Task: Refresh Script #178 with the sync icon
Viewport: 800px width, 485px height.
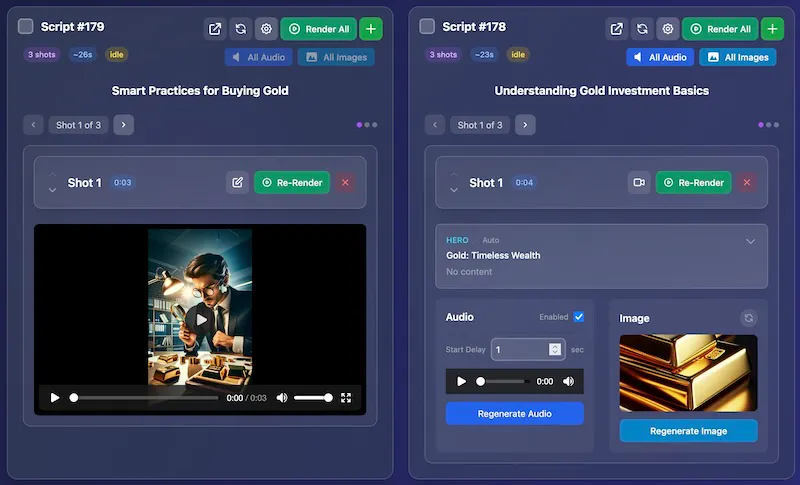Action: coord(642,29)
